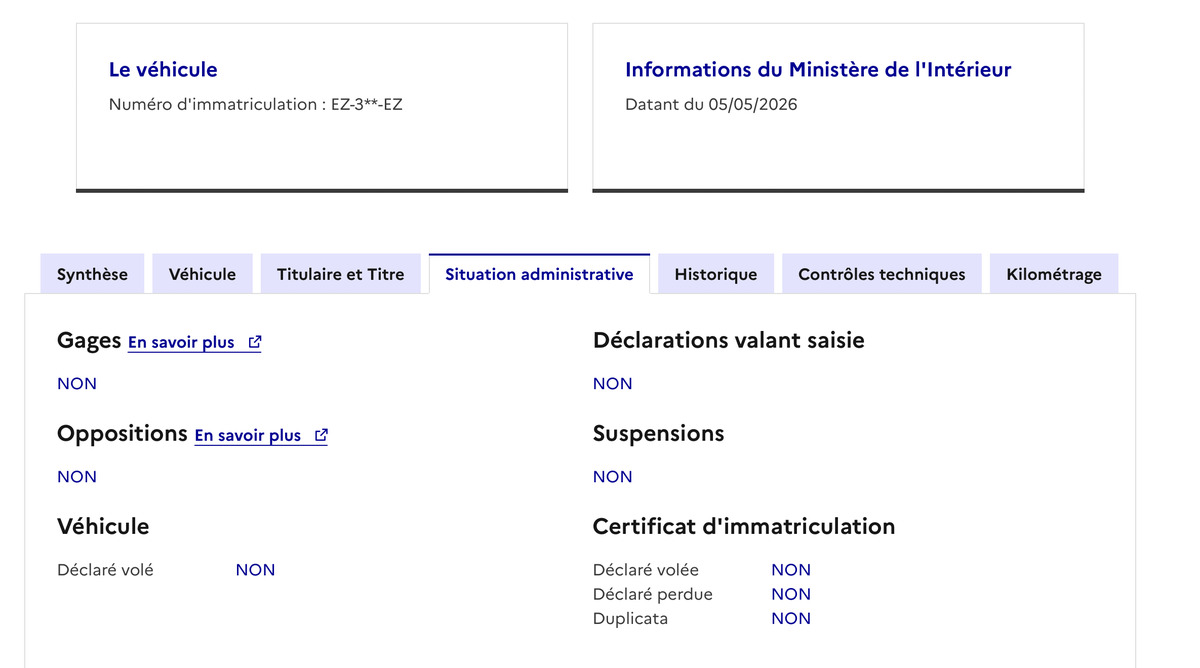The height and width of the screenshot is (668, 1200).
Task: Click the NON value beside Déclaré volée
Action: click(x=791, y=570)
